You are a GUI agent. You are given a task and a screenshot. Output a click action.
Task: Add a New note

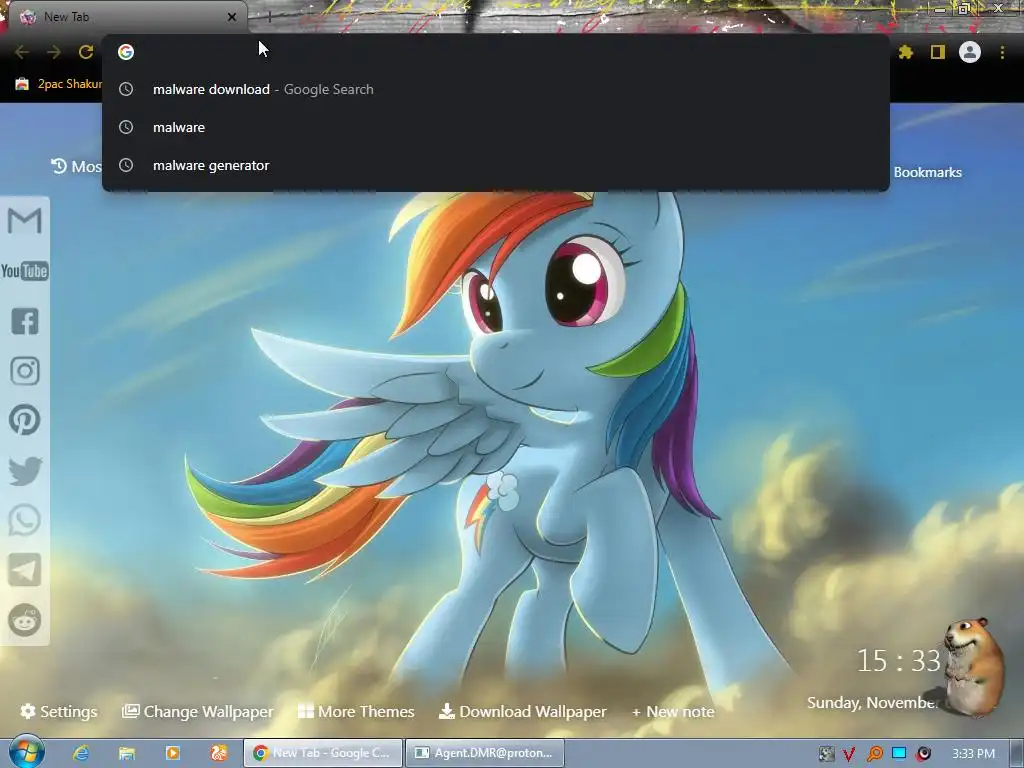tap(673, 711)
